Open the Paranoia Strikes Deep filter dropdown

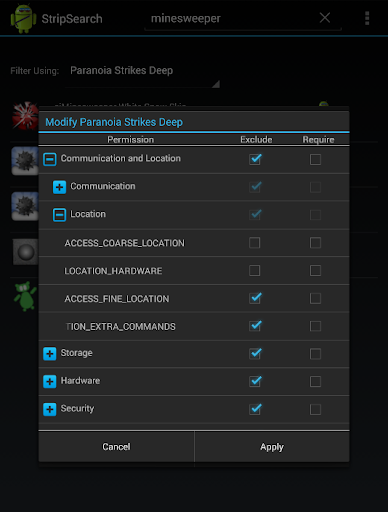point(143,76)
